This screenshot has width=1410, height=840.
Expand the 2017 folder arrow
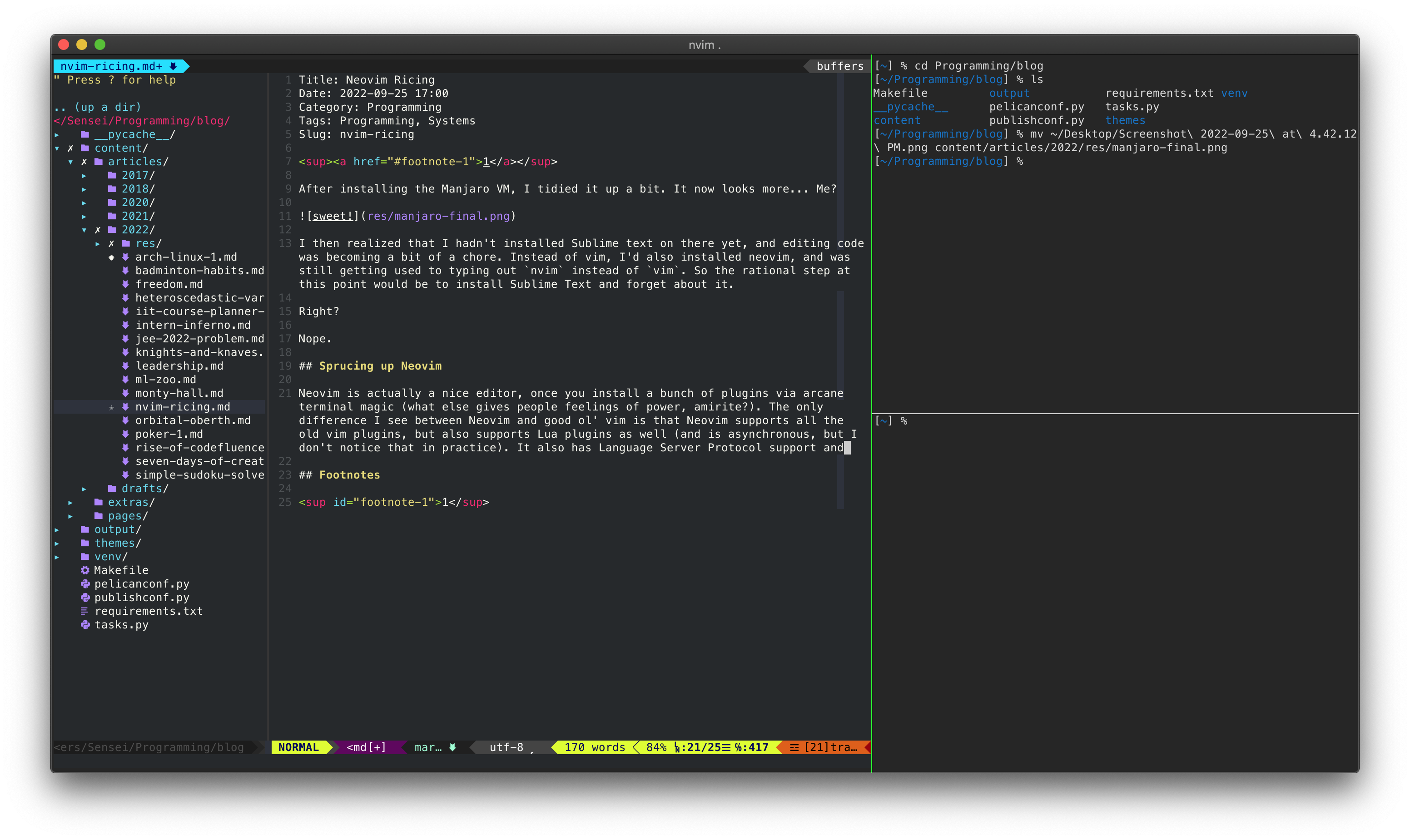coord(84,175)
